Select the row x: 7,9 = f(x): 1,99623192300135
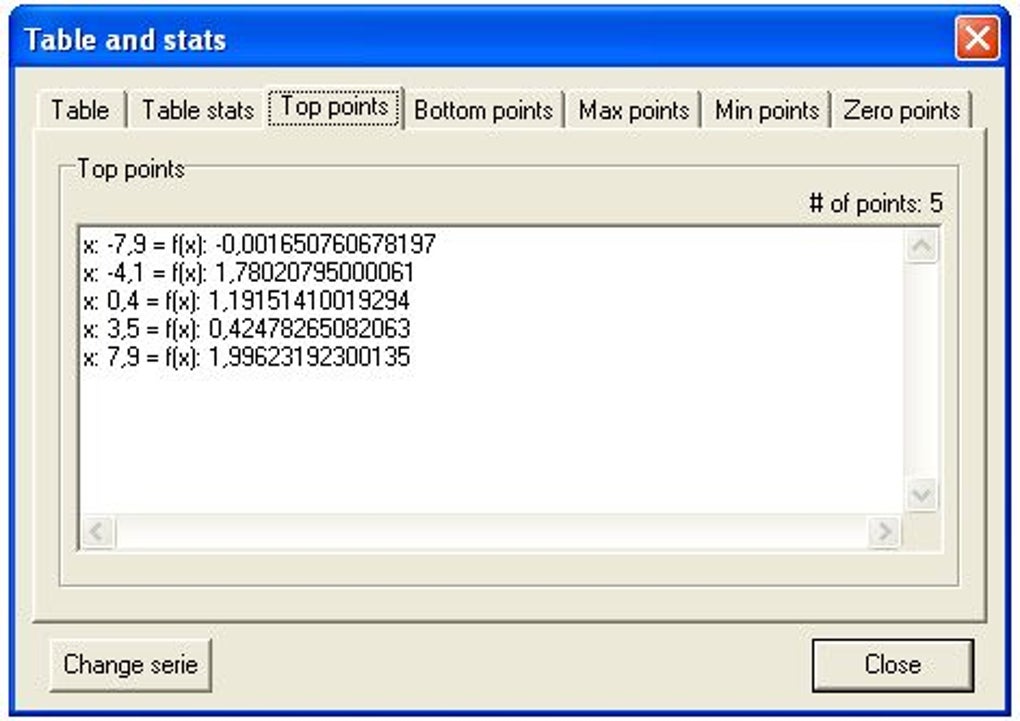Screen dimensions: 1020x721 (247, 357)
